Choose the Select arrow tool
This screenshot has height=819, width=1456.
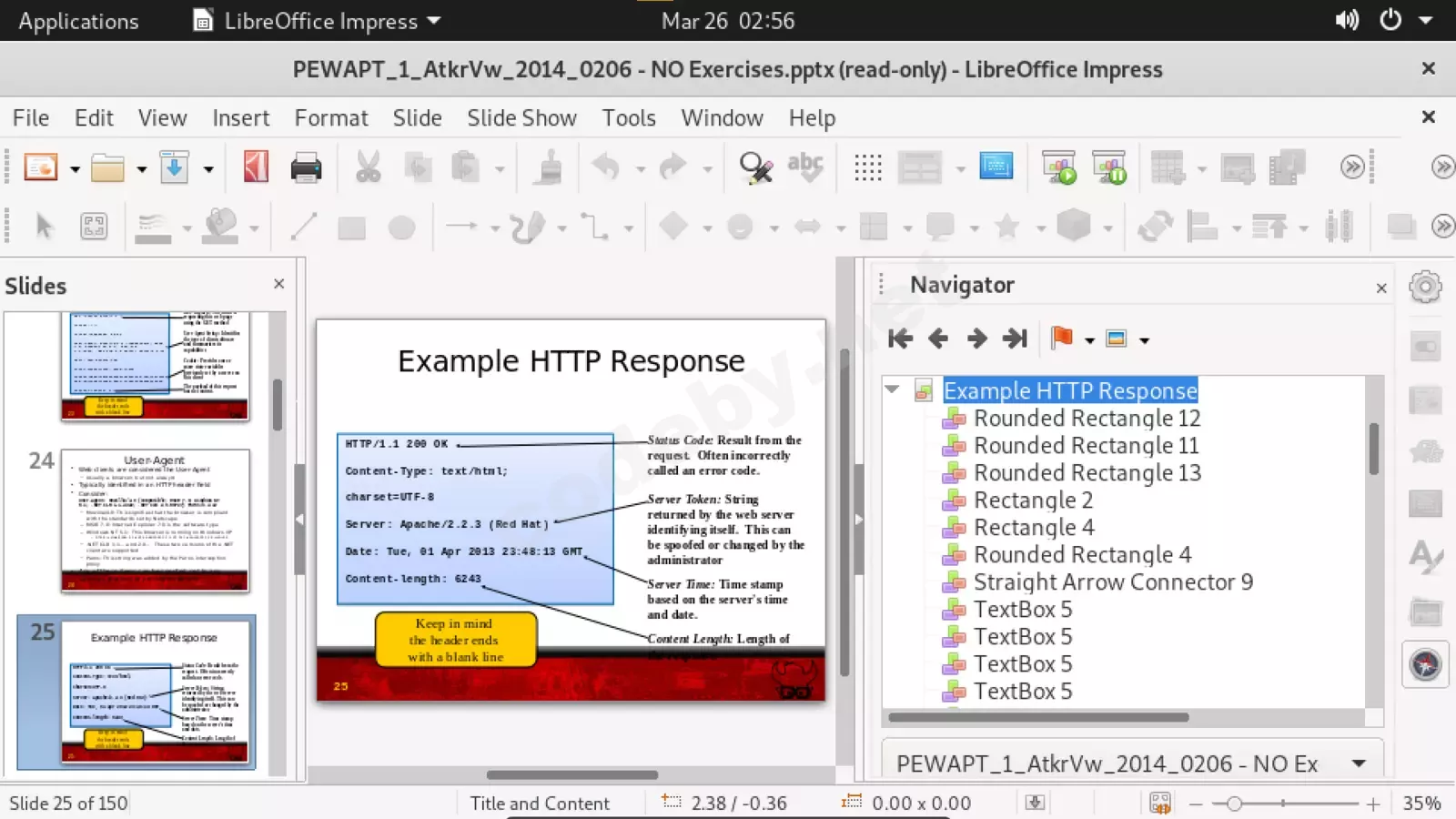(x=44, y=226)
